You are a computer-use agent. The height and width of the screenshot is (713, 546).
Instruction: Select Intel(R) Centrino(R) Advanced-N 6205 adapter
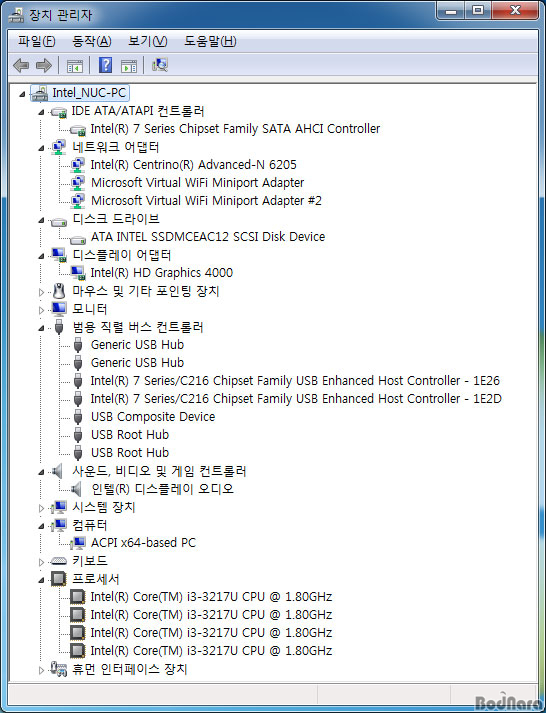[x=193, y=165]
